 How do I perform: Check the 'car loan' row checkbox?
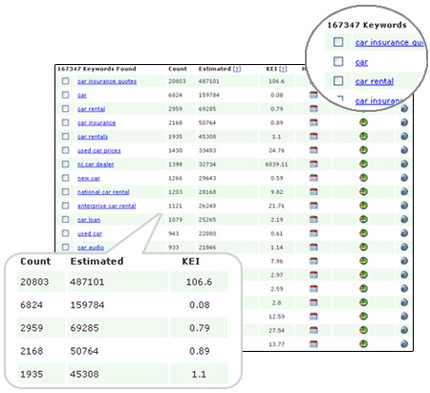(x=65, y=219)
